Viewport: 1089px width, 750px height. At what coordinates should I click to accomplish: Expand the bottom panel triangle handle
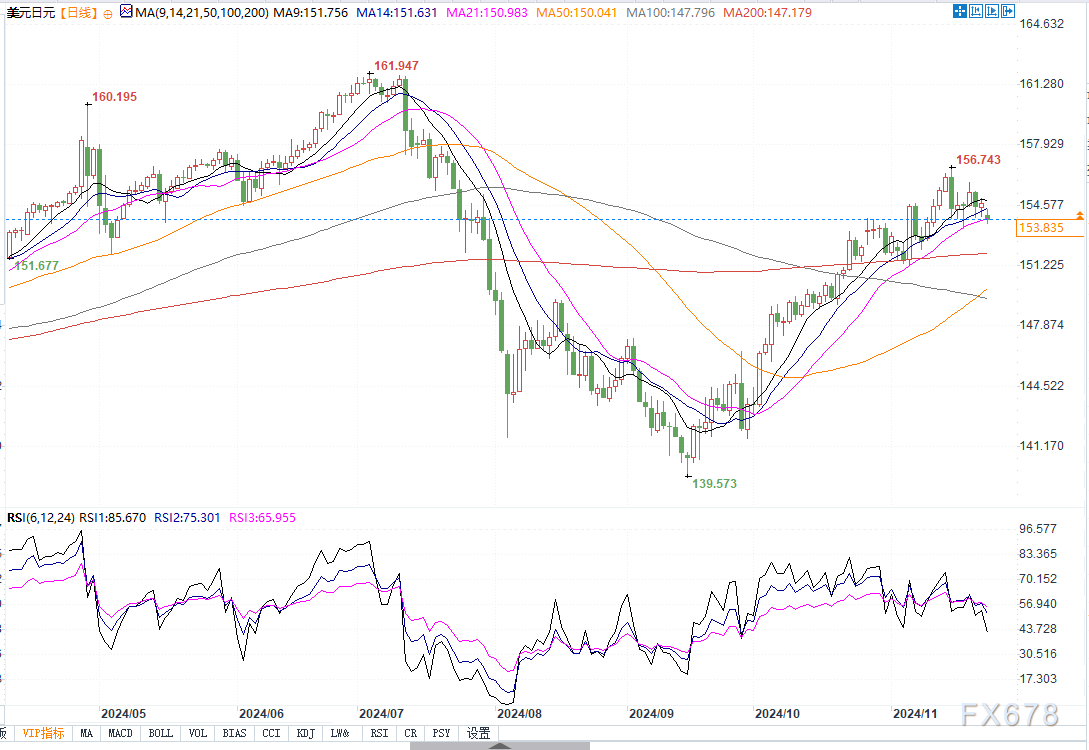tap(499, 746)
